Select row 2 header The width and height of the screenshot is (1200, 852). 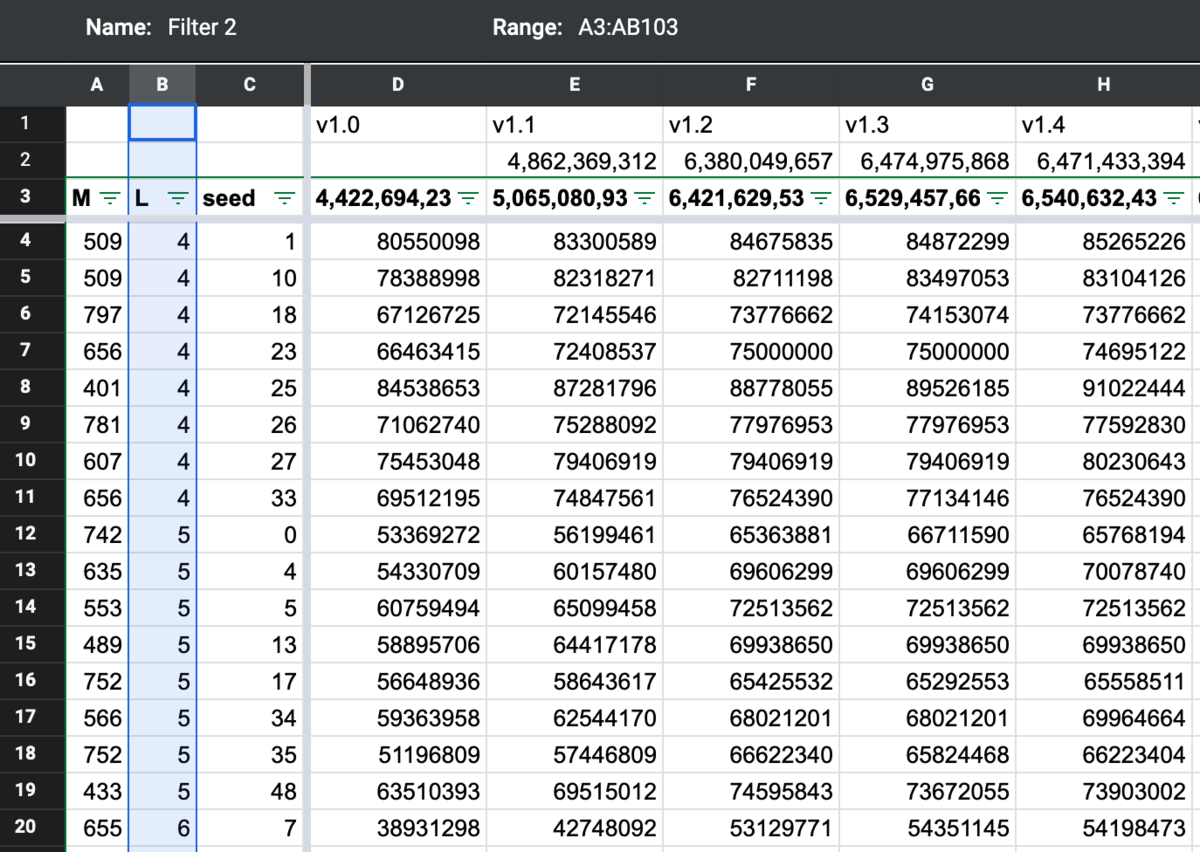[33, 160]
